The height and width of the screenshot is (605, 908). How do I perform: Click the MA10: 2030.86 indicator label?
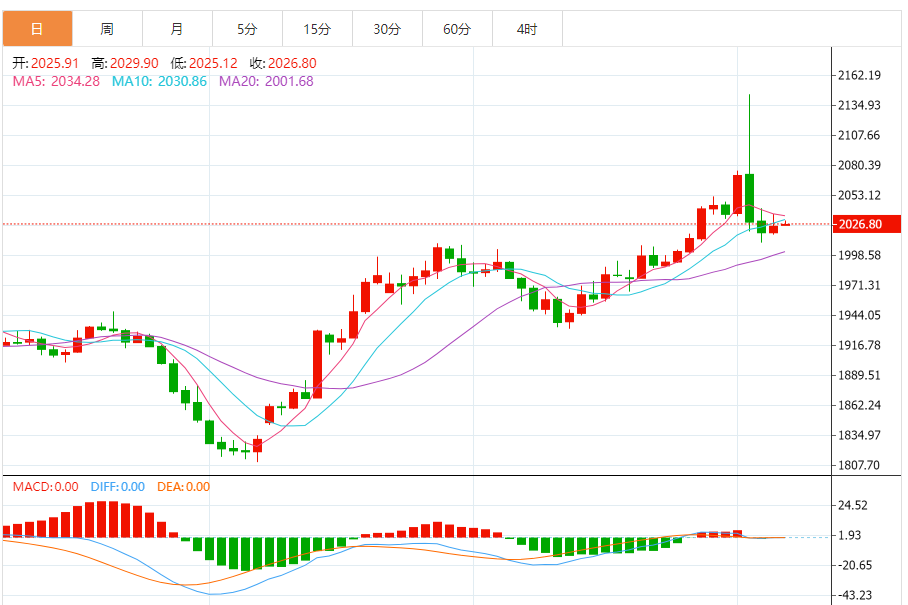159,81
